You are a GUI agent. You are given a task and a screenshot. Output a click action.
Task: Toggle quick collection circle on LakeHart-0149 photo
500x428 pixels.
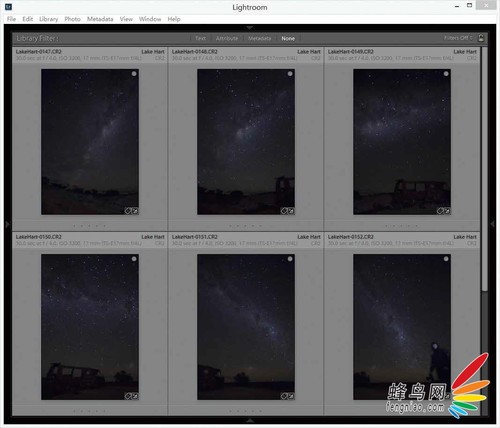pos(446,74)
